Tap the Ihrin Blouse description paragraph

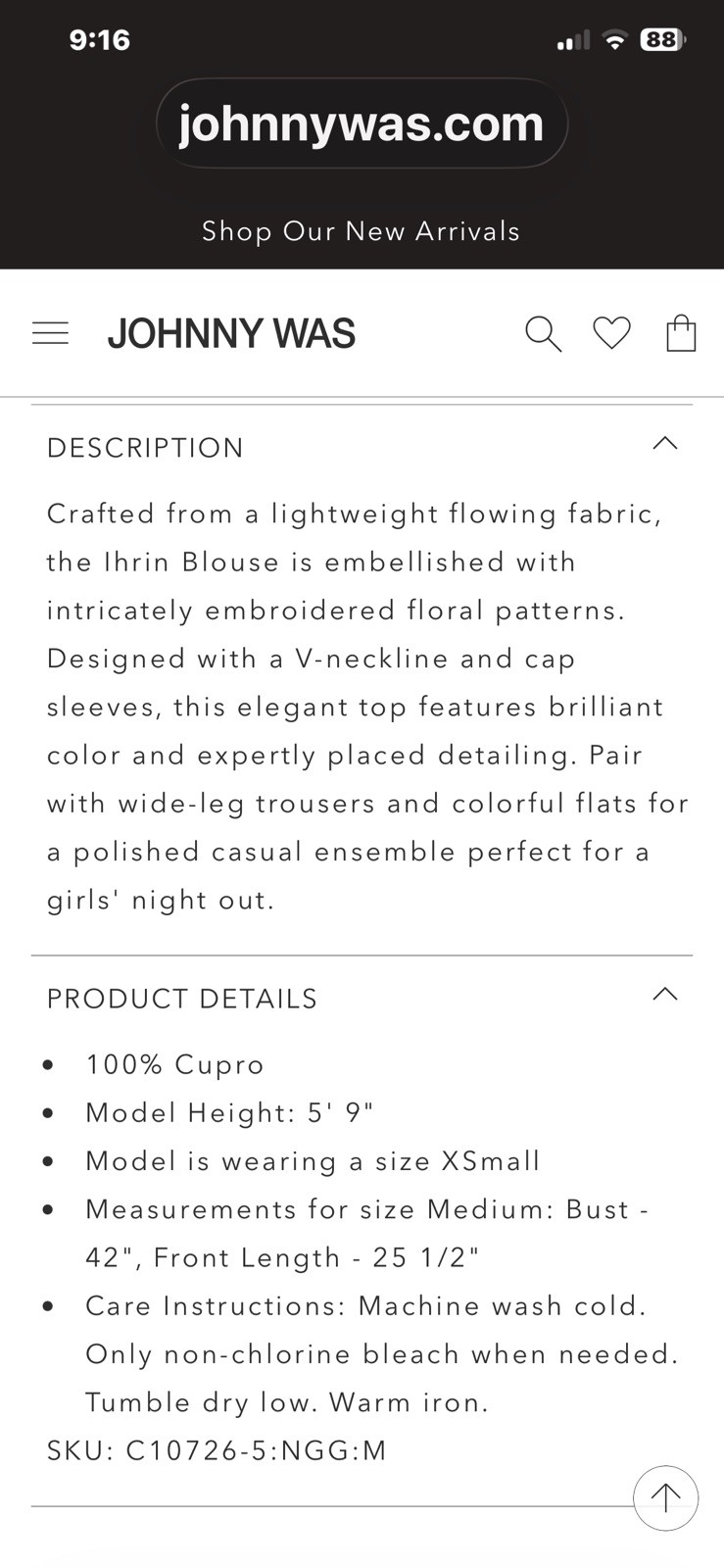pyautogui.click(x=368, y=707)
